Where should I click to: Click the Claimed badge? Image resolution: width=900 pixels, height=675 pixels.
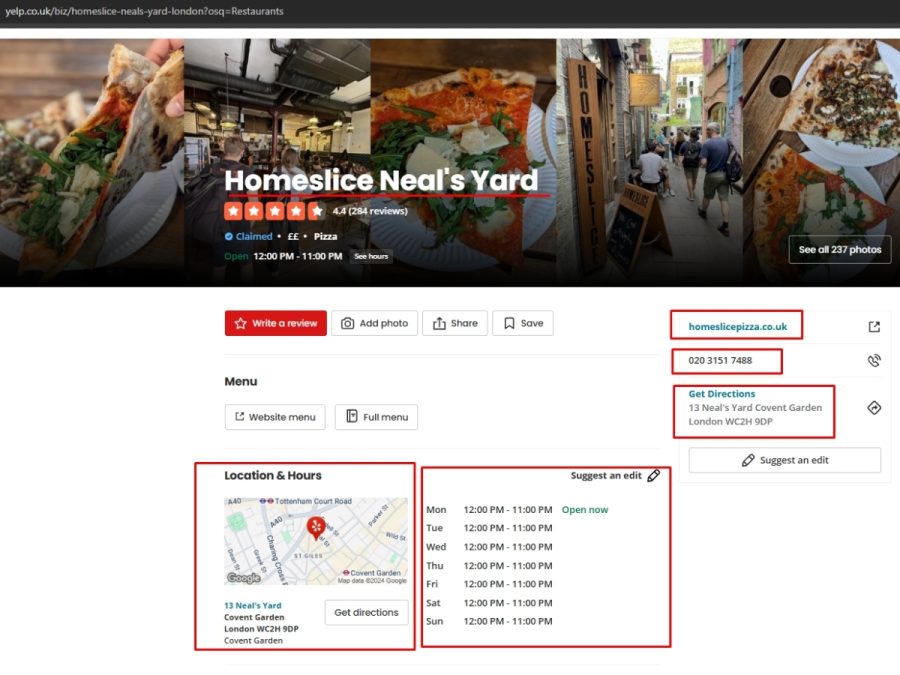coord(249,236)
